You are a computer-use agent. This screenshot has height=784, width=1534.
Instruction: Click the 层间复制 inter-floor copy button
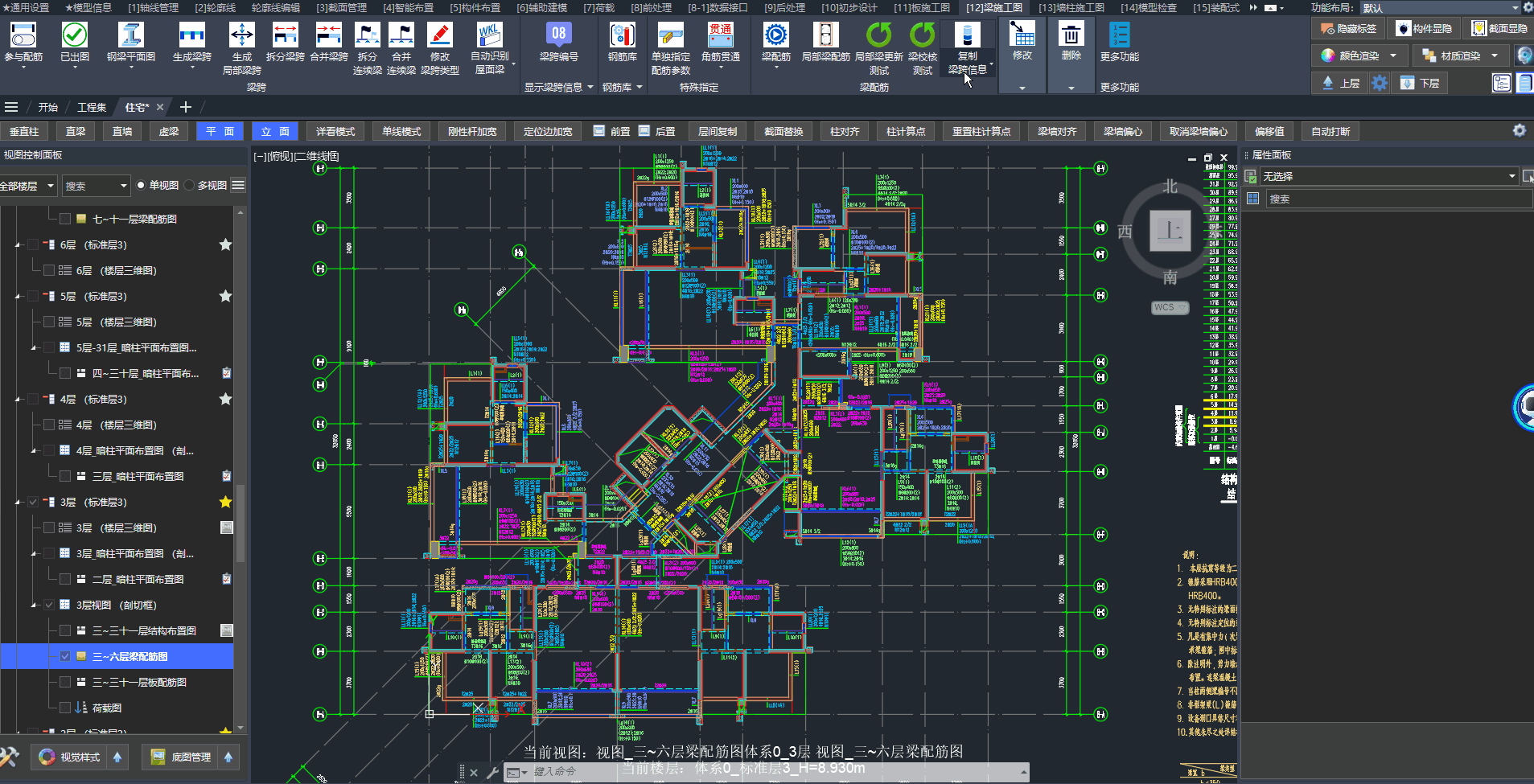pyautogui.click(x=717, y=132)
